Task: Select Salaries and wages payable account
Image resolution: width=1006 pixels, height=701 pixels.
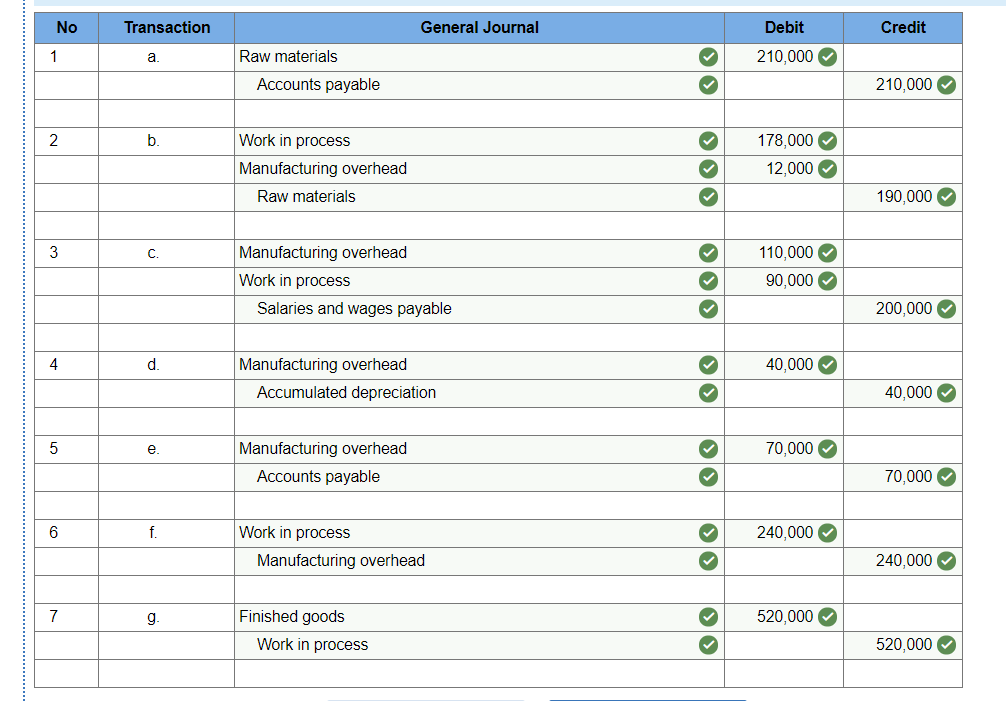Action: point(479,309)
